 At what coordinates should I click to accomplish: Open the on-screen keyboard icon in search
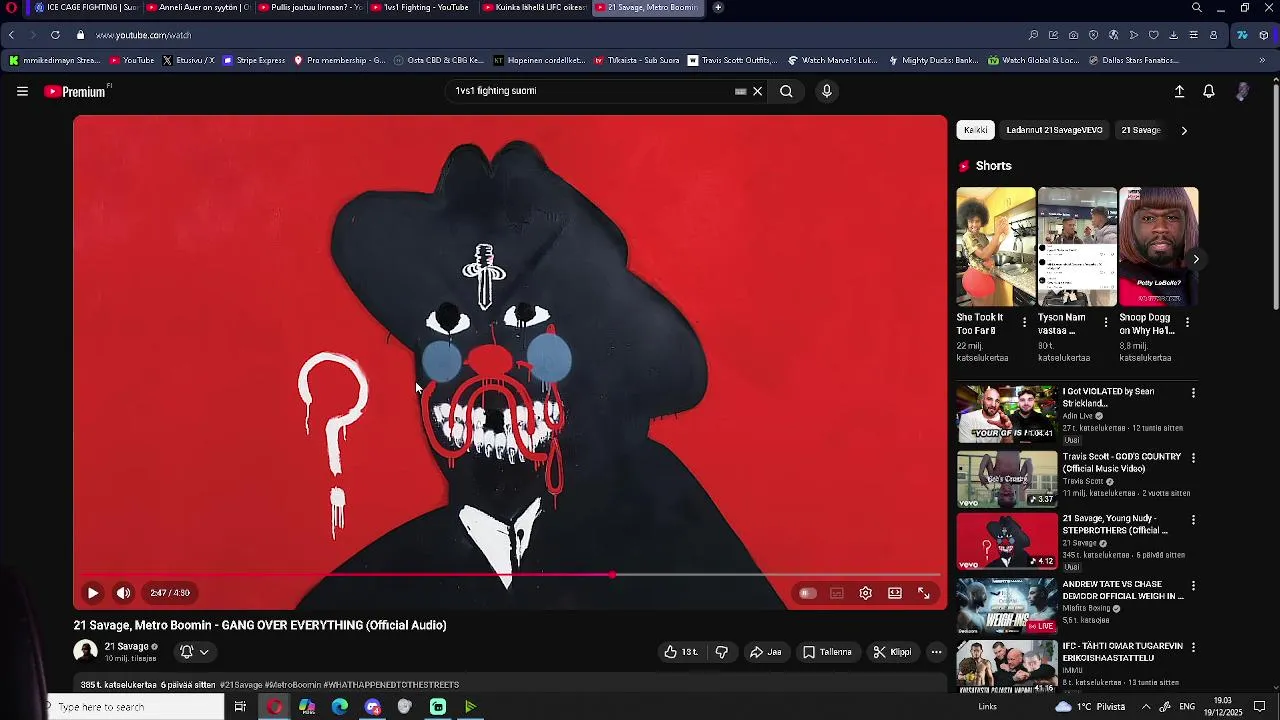(740, 91)
